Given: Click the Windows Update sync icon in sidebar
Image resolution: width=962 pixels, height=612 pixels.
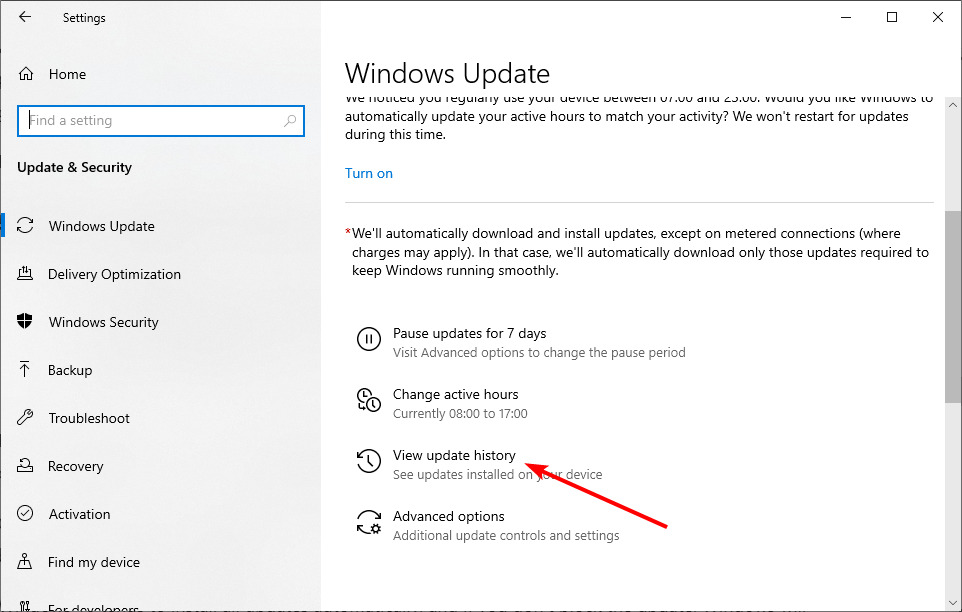Looking at the screenshot, I should (x=26, y=226).
